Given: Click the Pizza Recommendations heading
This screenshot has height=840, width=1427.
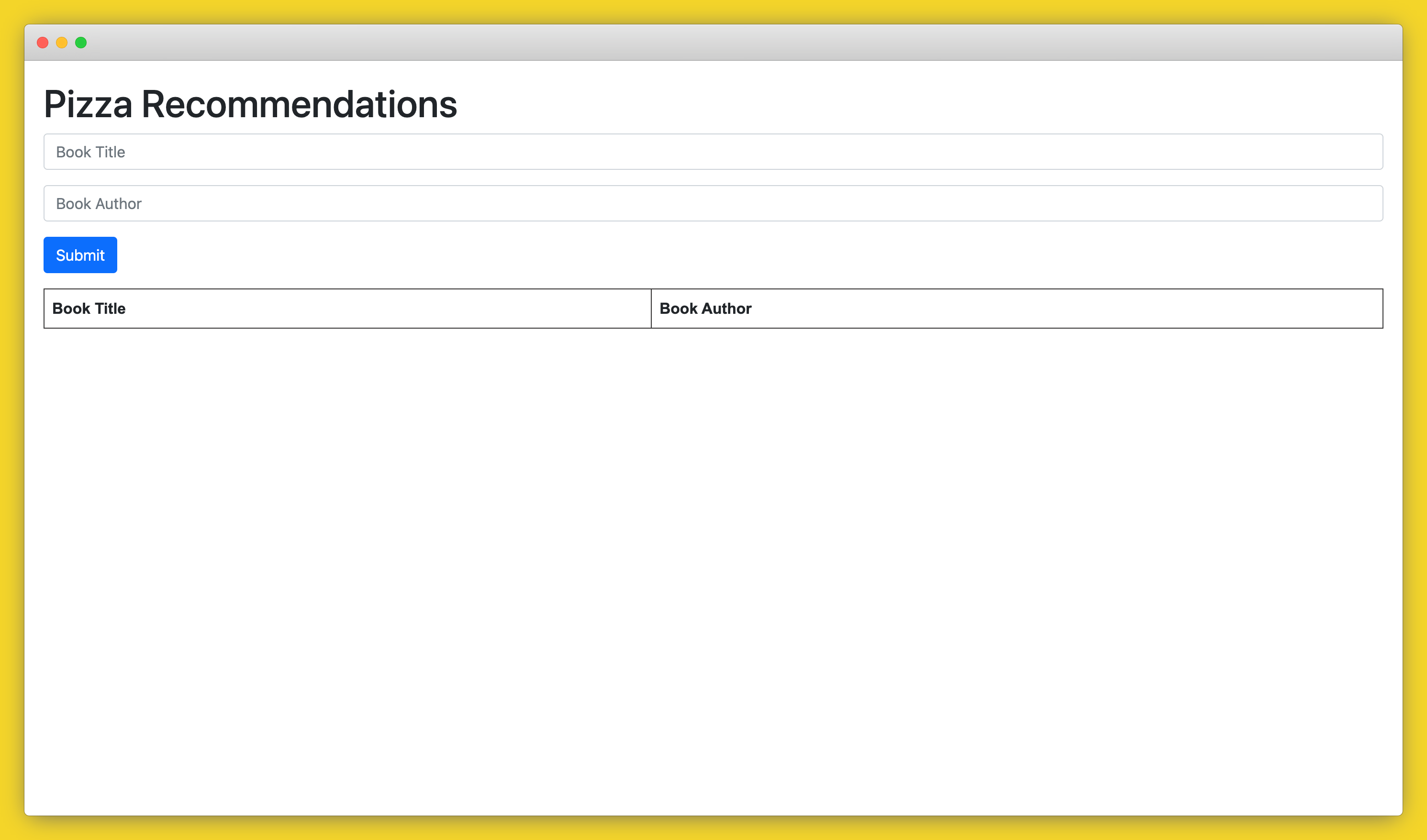Looking at the screenshot, I should point(251,103).
